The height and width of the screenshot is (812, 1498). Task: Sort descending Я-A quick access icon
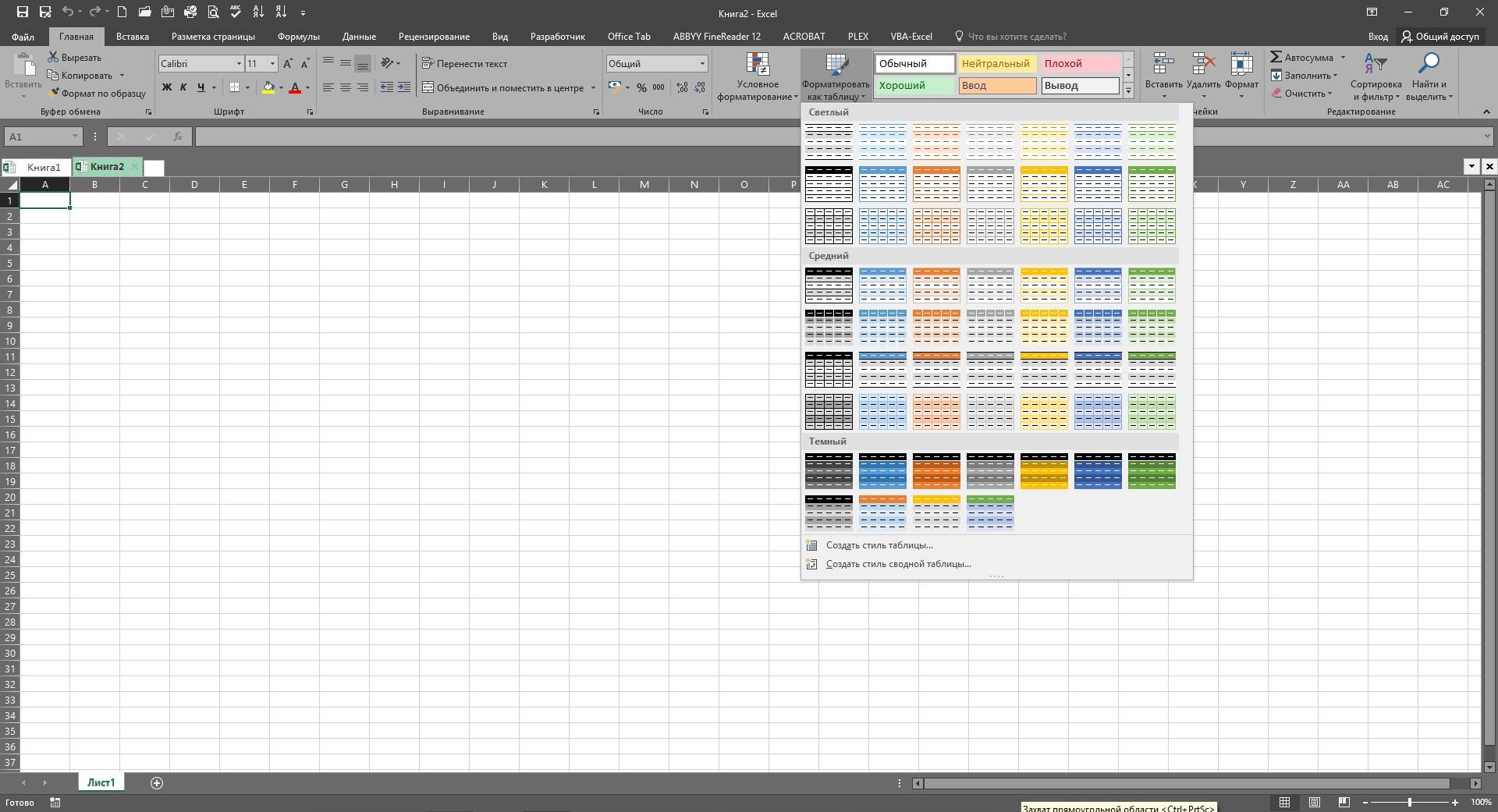tap(281, 12)
